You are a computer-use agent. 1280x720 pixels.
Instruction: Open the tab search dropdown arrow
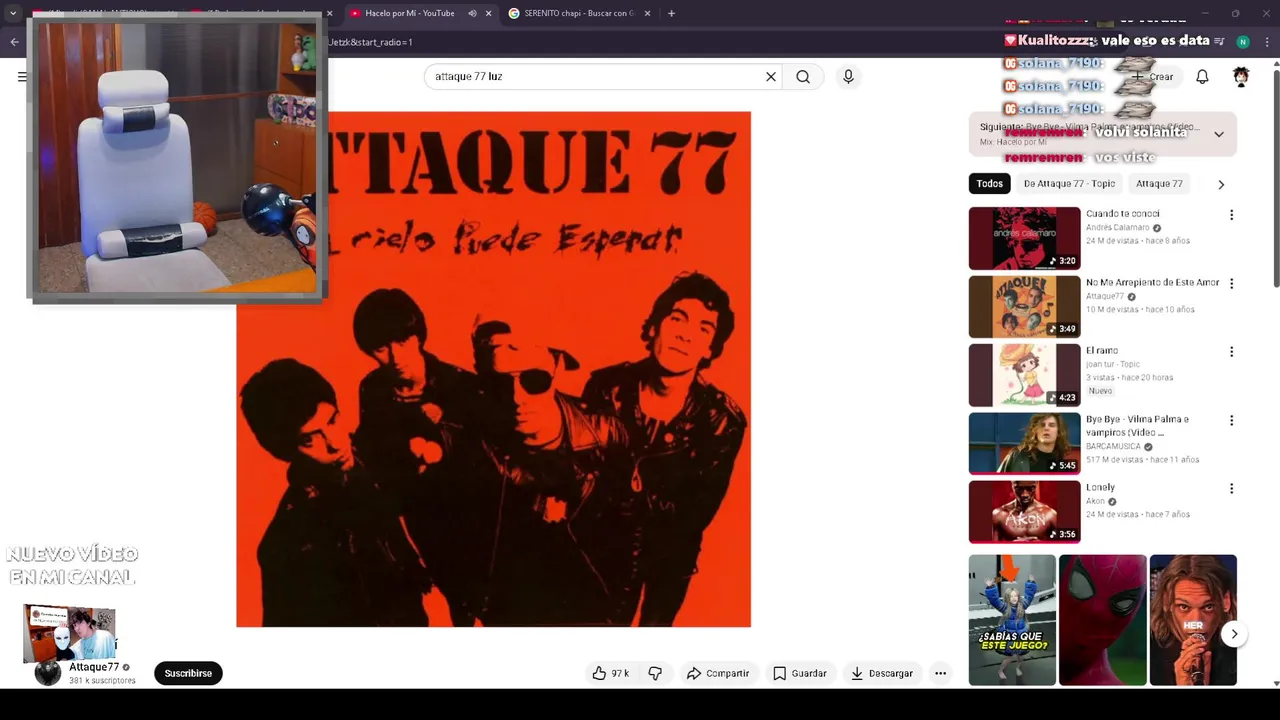pos(13,13)
